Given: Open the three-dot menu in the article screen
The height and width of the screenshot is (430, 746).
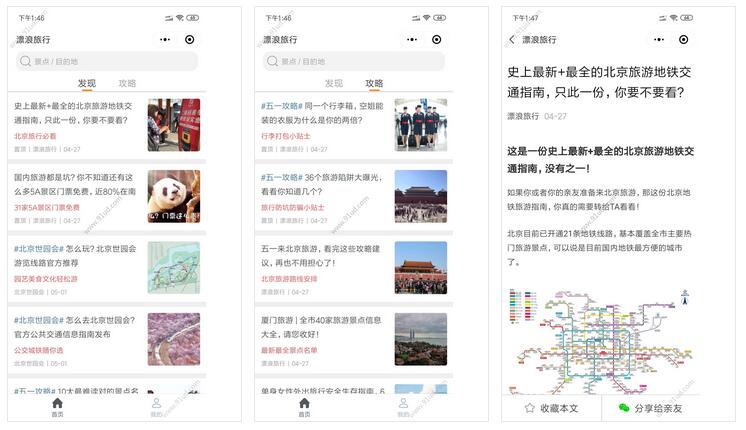Looking at the screenshot, I should tap(659, 39).
